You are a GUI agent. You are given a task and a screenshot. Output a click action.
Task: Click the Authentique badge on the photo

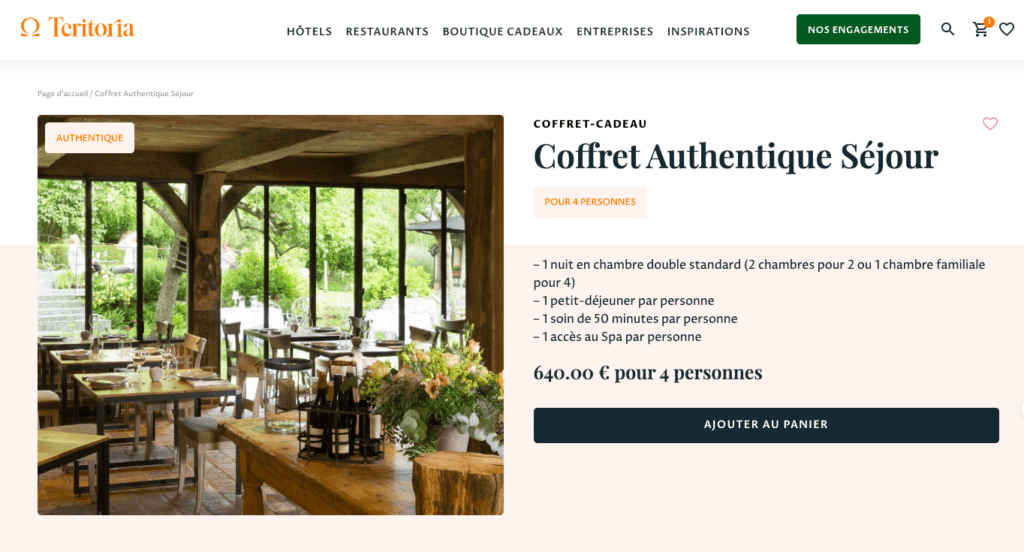(x=89, y=138)
